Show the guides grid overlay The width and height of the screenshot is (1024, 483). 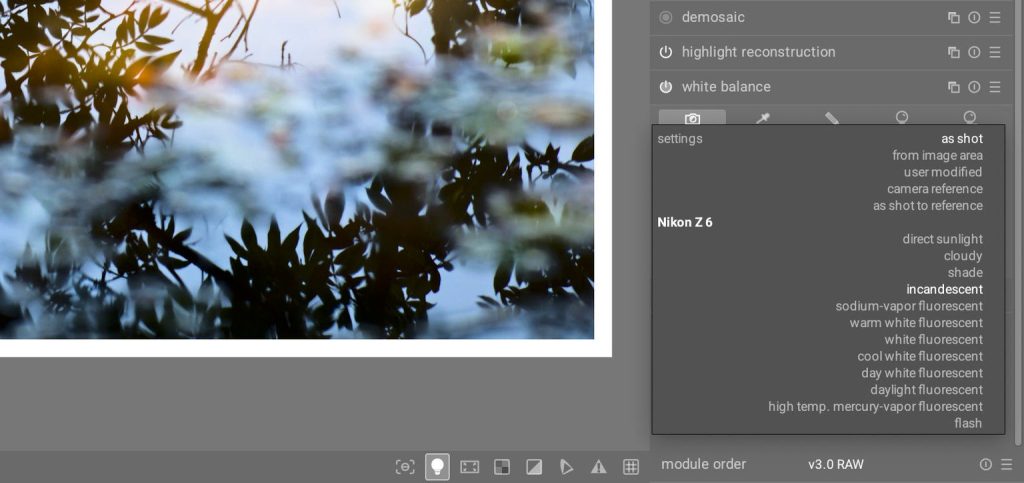click(x=631, y=466)
